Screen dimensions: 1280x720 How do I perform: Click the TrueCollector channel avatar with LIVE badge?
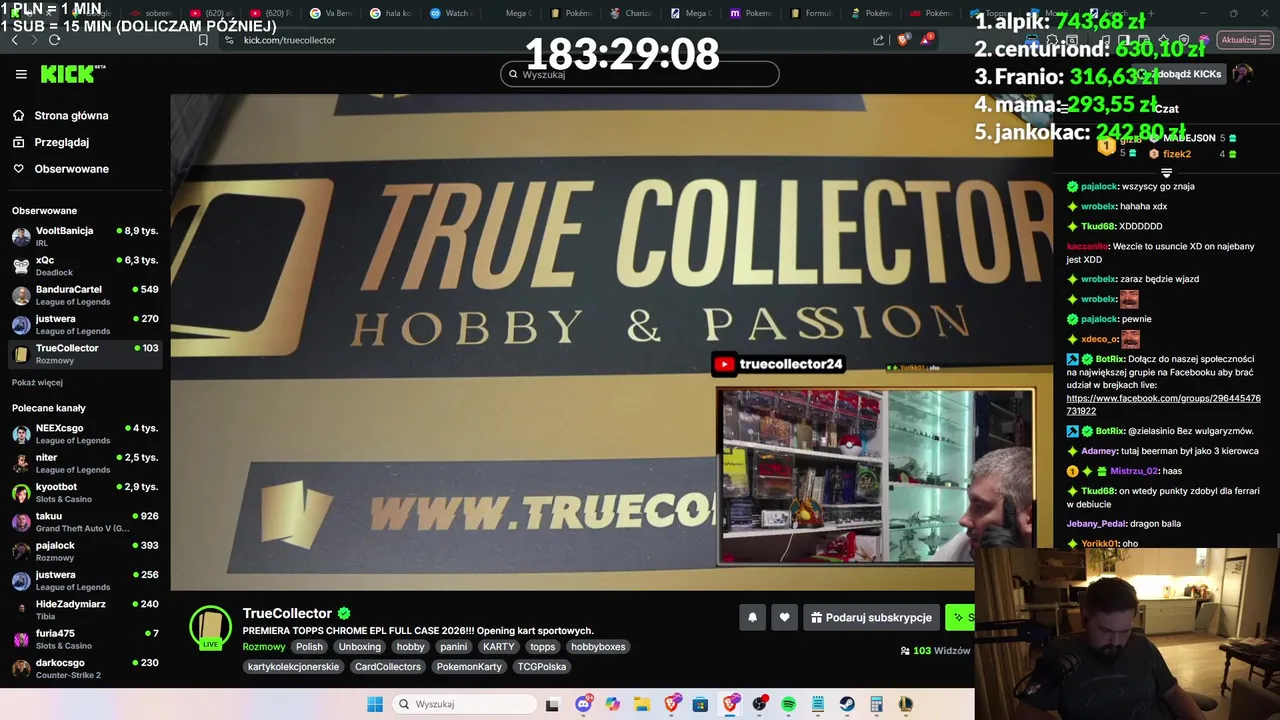pos(210,627)
